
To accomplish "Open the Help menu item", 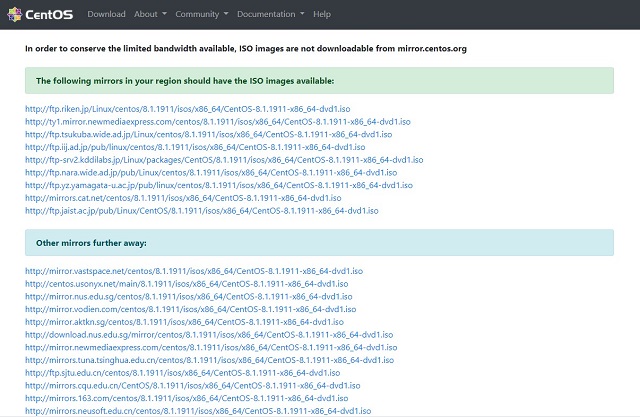I will pyautogui.click(x=322, y=14).
